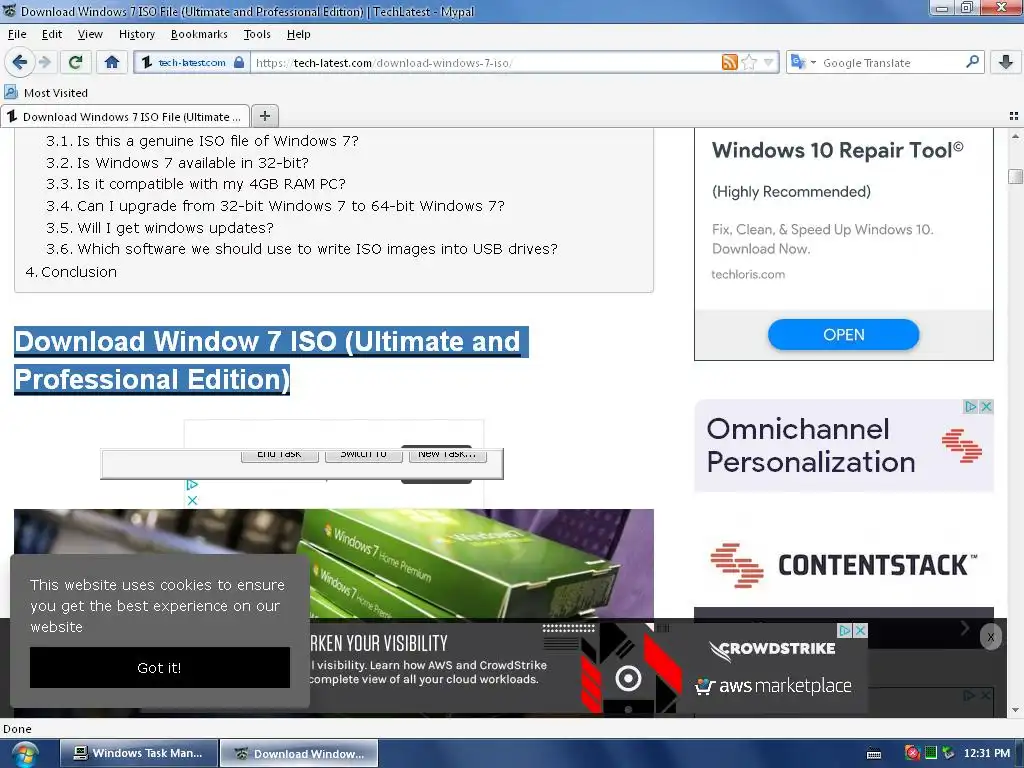
Task: Click the OPEN button in Windows 10 Repair ad
Action: [843, 334]
